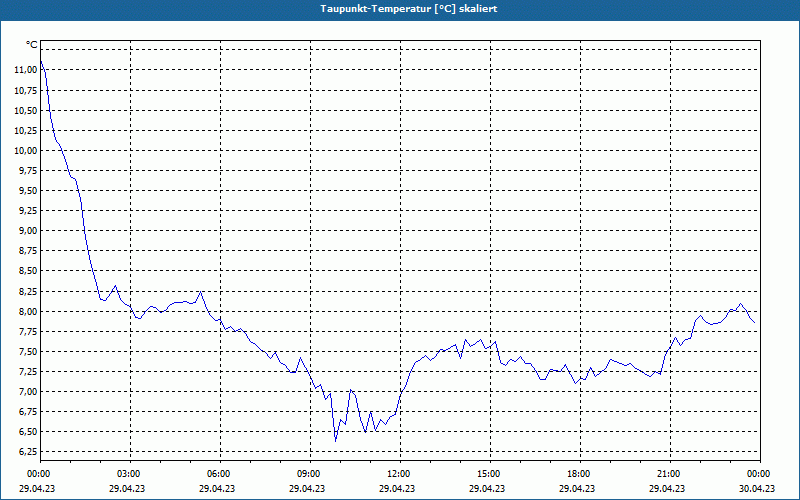Select the 6,75 y-axis label
The width and height of the screenshot is (800, 500).
pyautogui.click(x=28, y=412)
